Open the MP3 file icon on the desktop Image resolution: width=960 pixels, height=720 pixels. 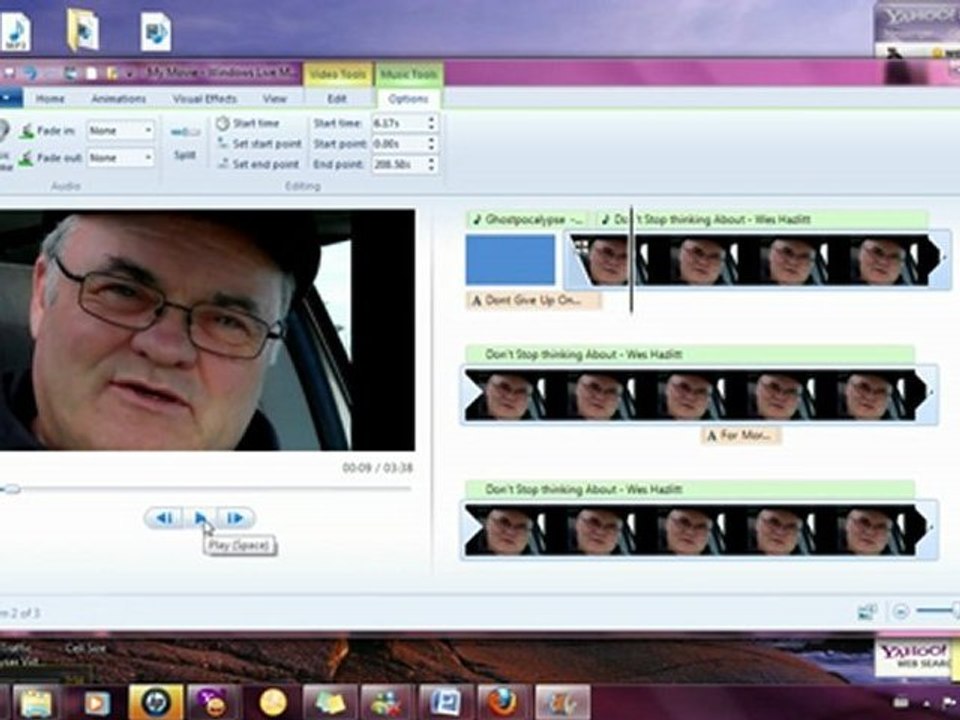pos(15,31)
